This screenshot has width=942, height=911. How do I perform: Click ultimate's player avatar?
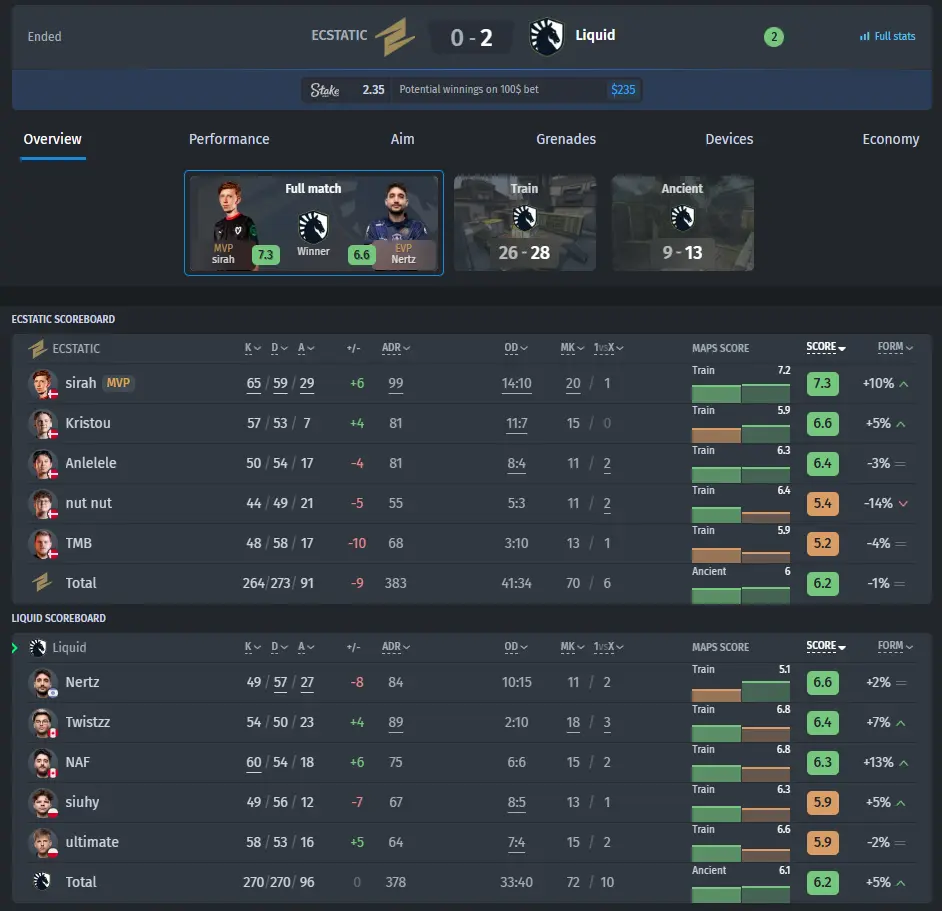click(x=43, y=842)
